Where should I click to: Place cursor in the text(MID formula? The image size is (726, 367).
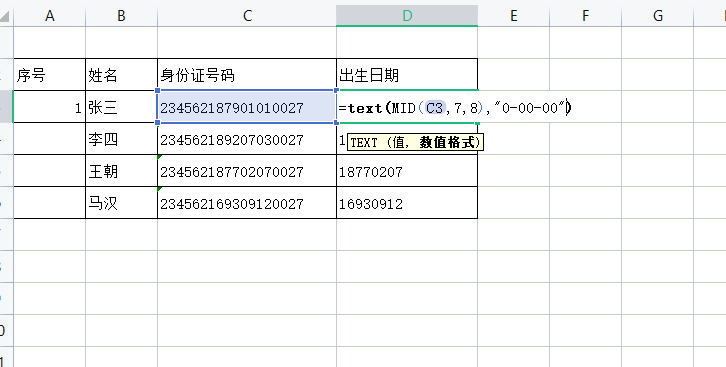coord(455,108)
